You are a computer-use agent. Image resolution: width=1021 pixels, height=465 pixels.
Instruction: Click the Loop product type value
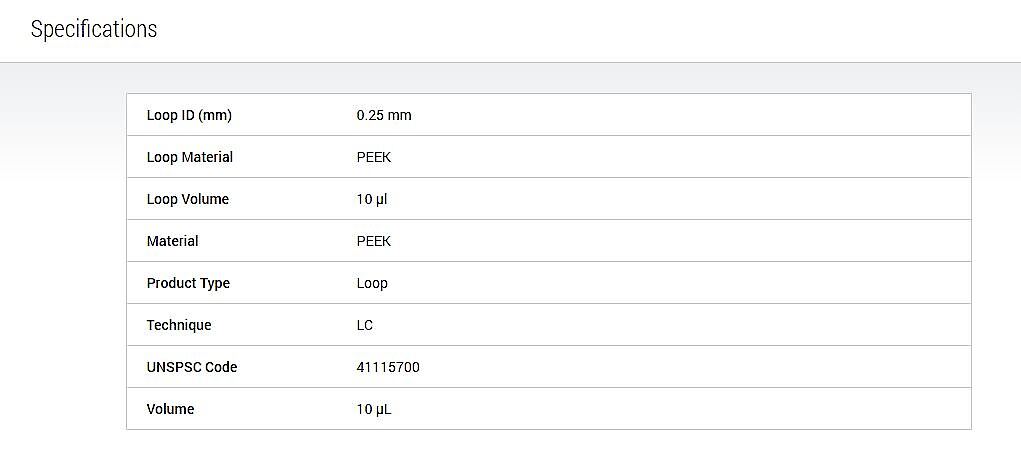tap(372, 283)
